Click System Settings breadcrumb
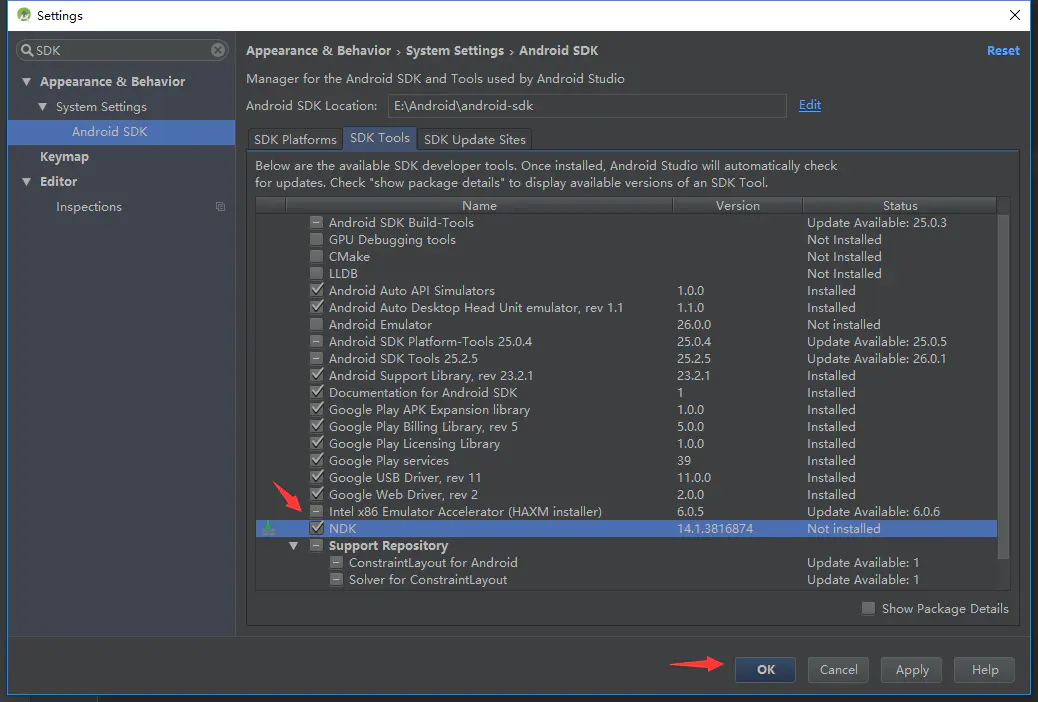The height and width of the screenshot is (702, 1038). (455, 50)
